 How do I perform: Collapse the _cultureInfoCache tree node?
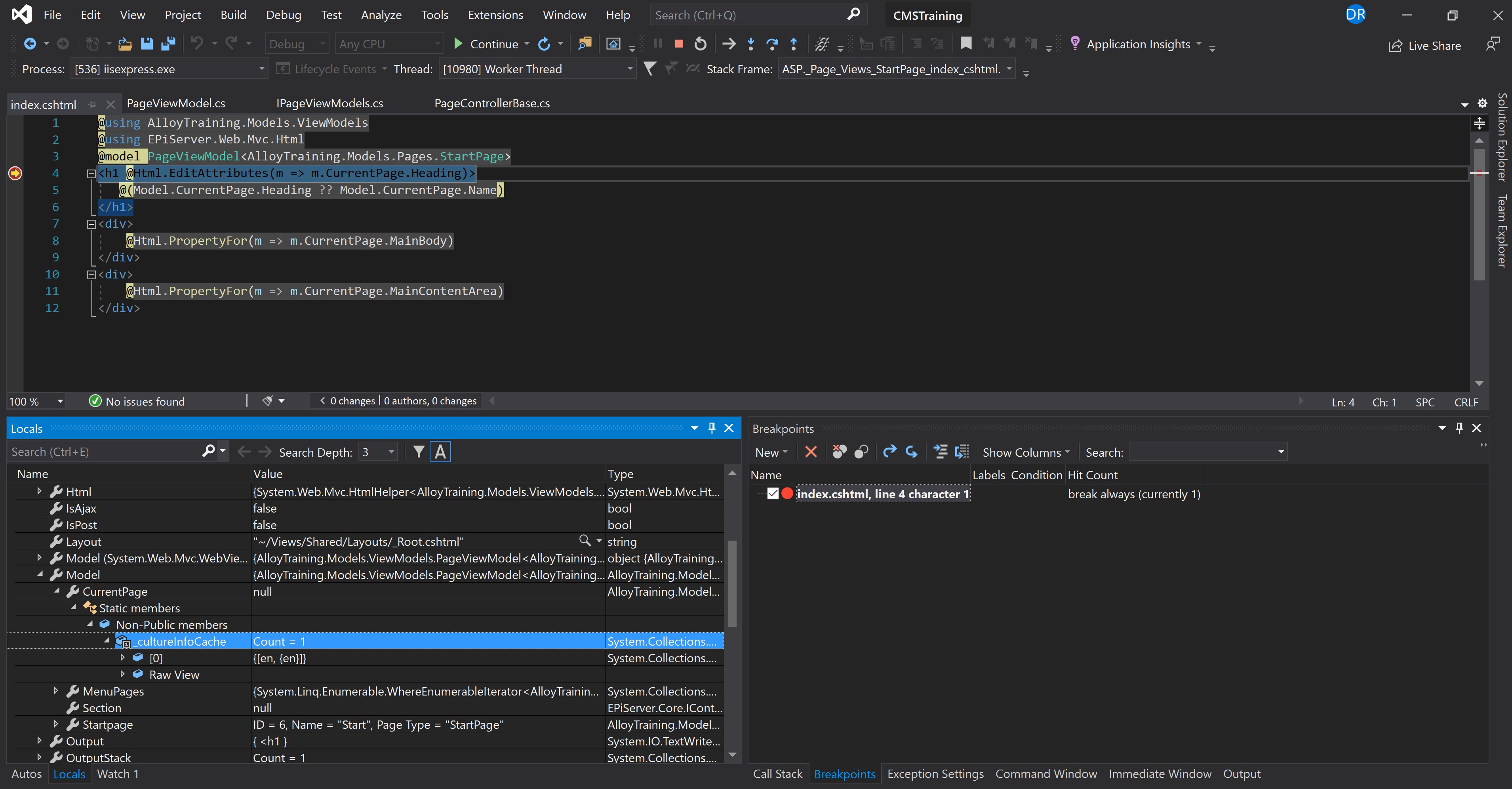[107, 641]
